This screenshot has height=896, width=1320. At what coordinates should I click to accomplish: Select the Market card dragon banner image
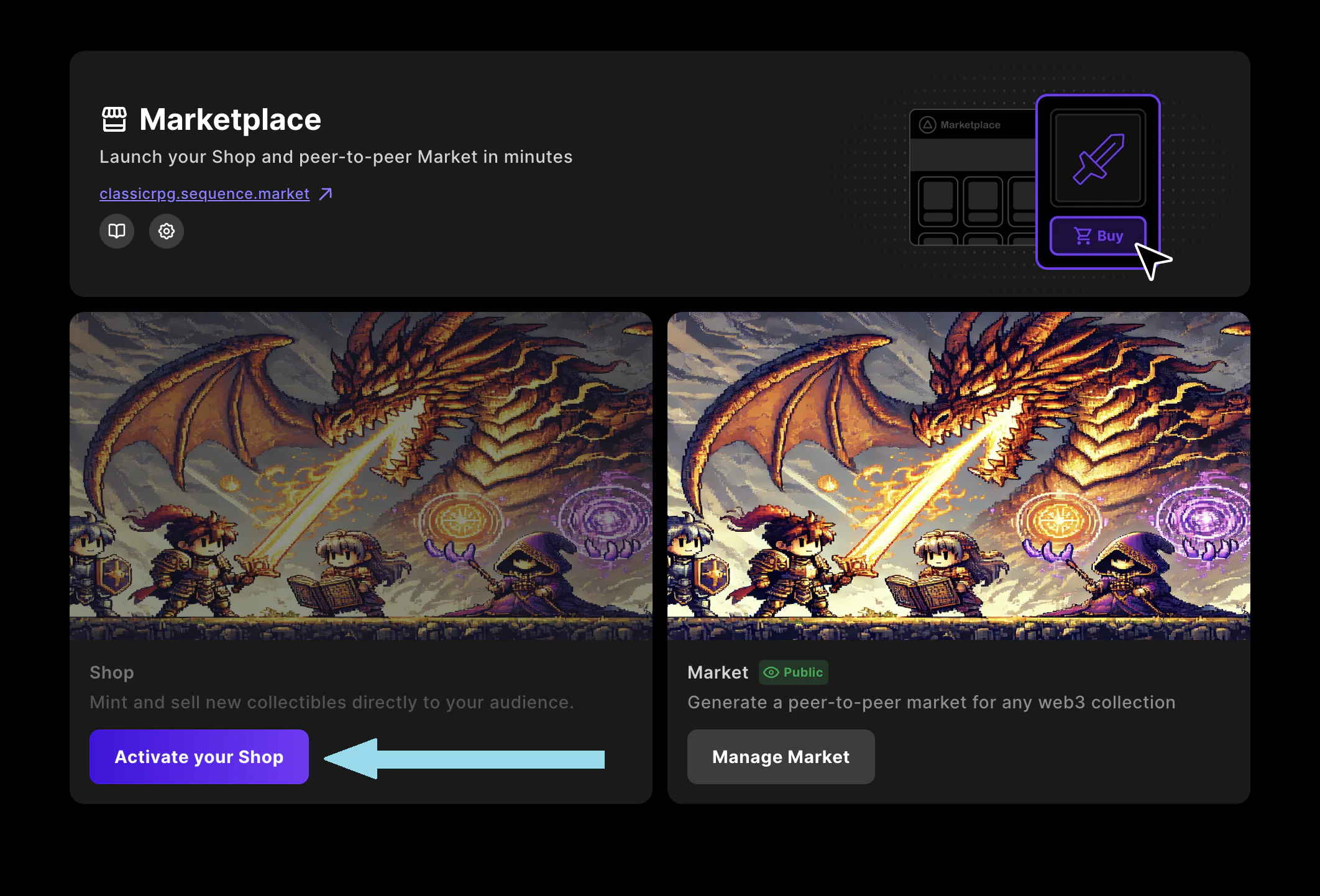pos(958,475)
